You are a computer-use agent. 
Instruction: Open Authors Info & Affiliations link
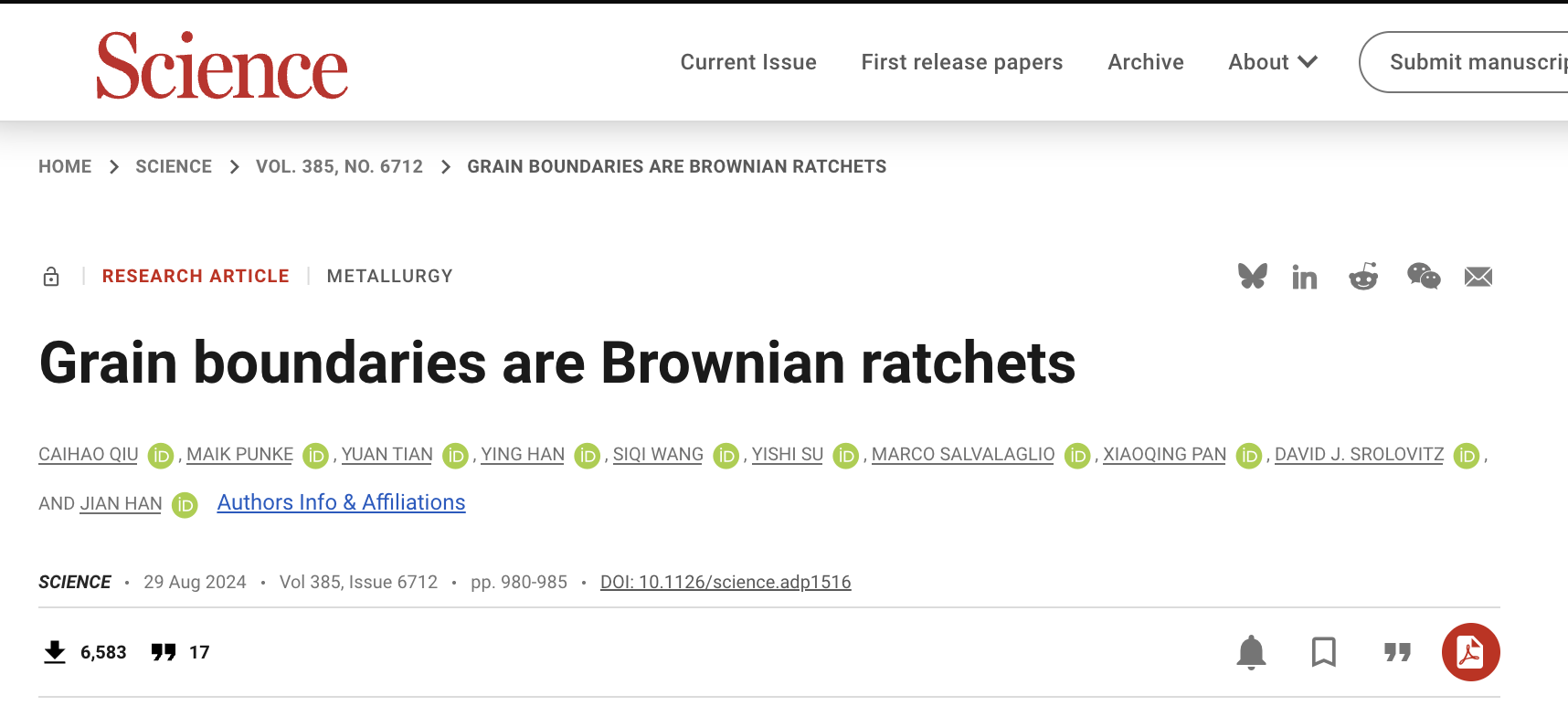(341, 502)
